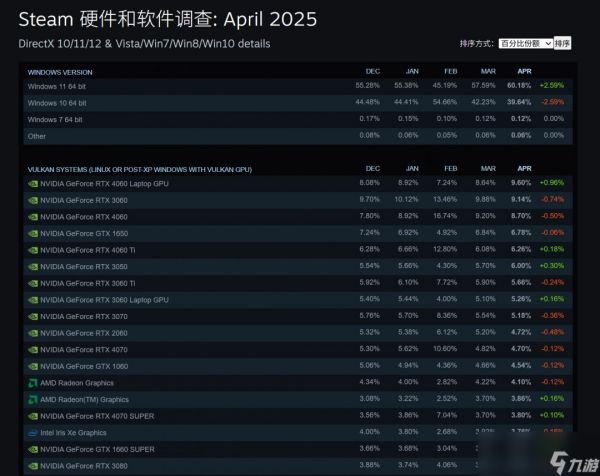Click NVIDIA icon beside RTX 3080

33,466
